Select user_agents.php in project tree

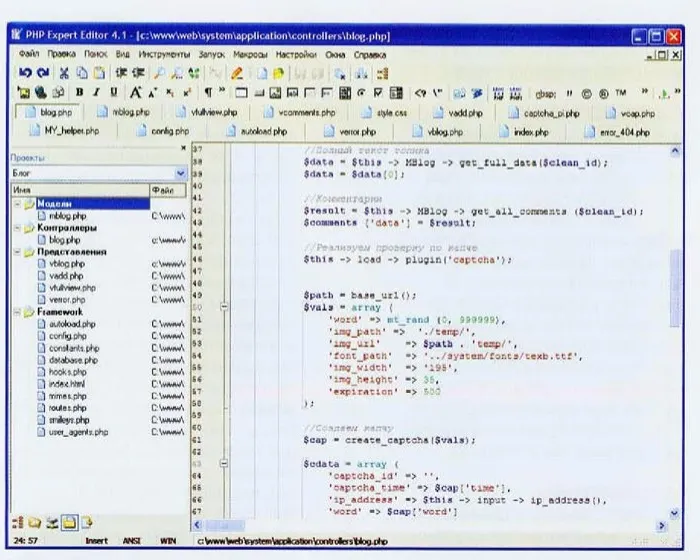[79, 432]
